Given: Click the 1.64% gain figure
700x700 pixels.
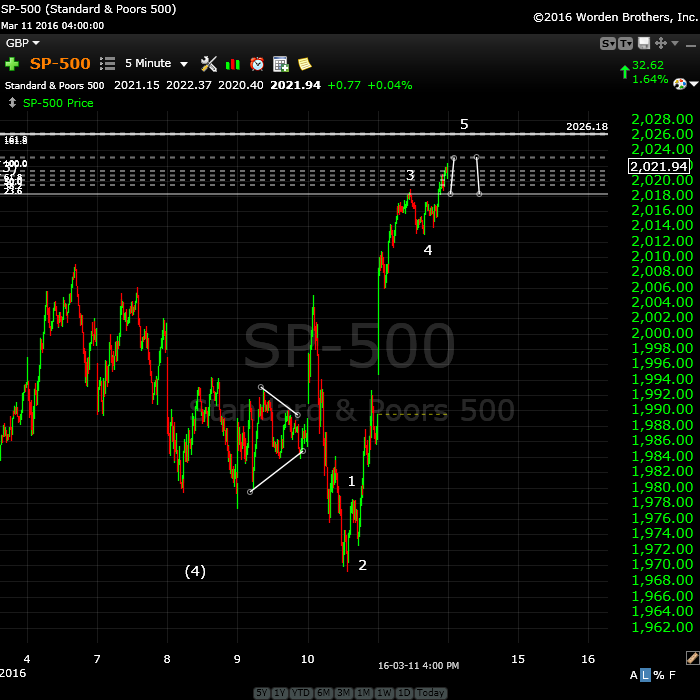Looking at the screenshot, I should tap(650, 79).
